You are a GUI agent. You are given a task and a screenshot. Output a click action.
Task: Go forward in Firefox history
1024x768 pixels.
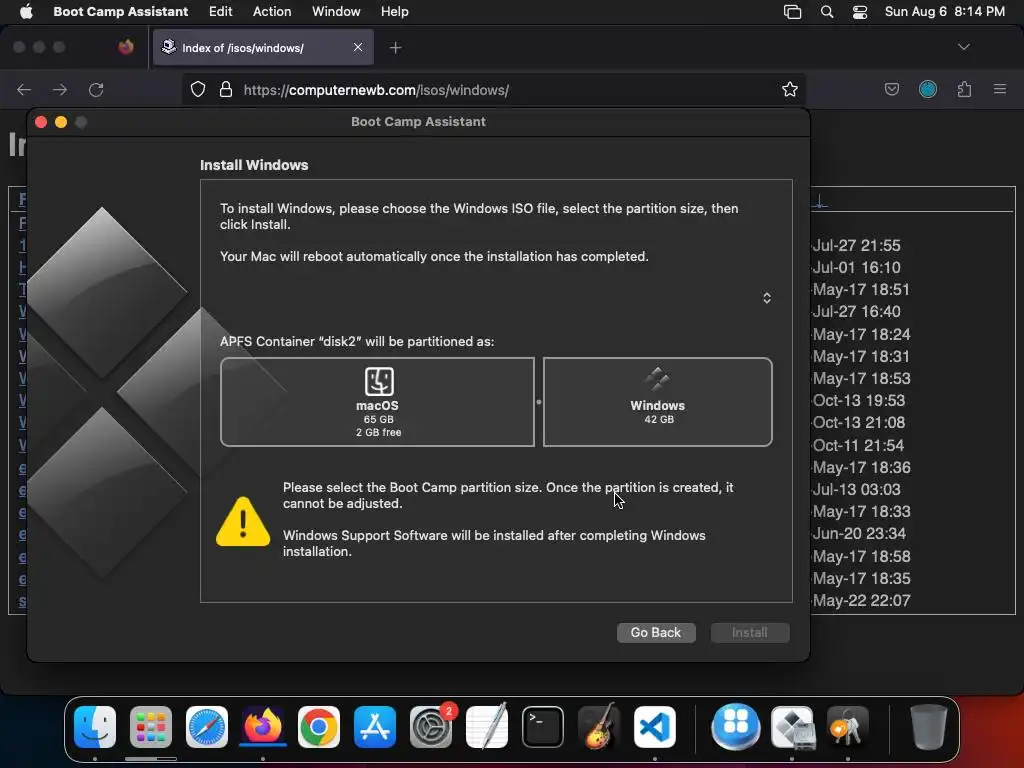[60, 89]
